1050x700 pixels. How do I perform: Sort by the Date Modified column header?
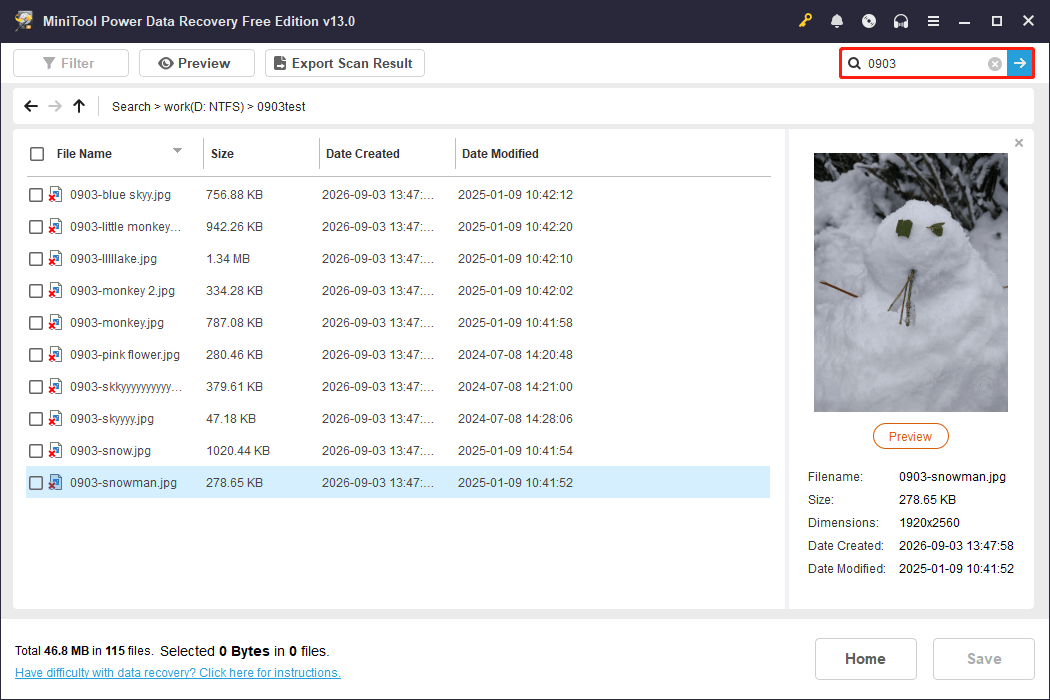500,153
